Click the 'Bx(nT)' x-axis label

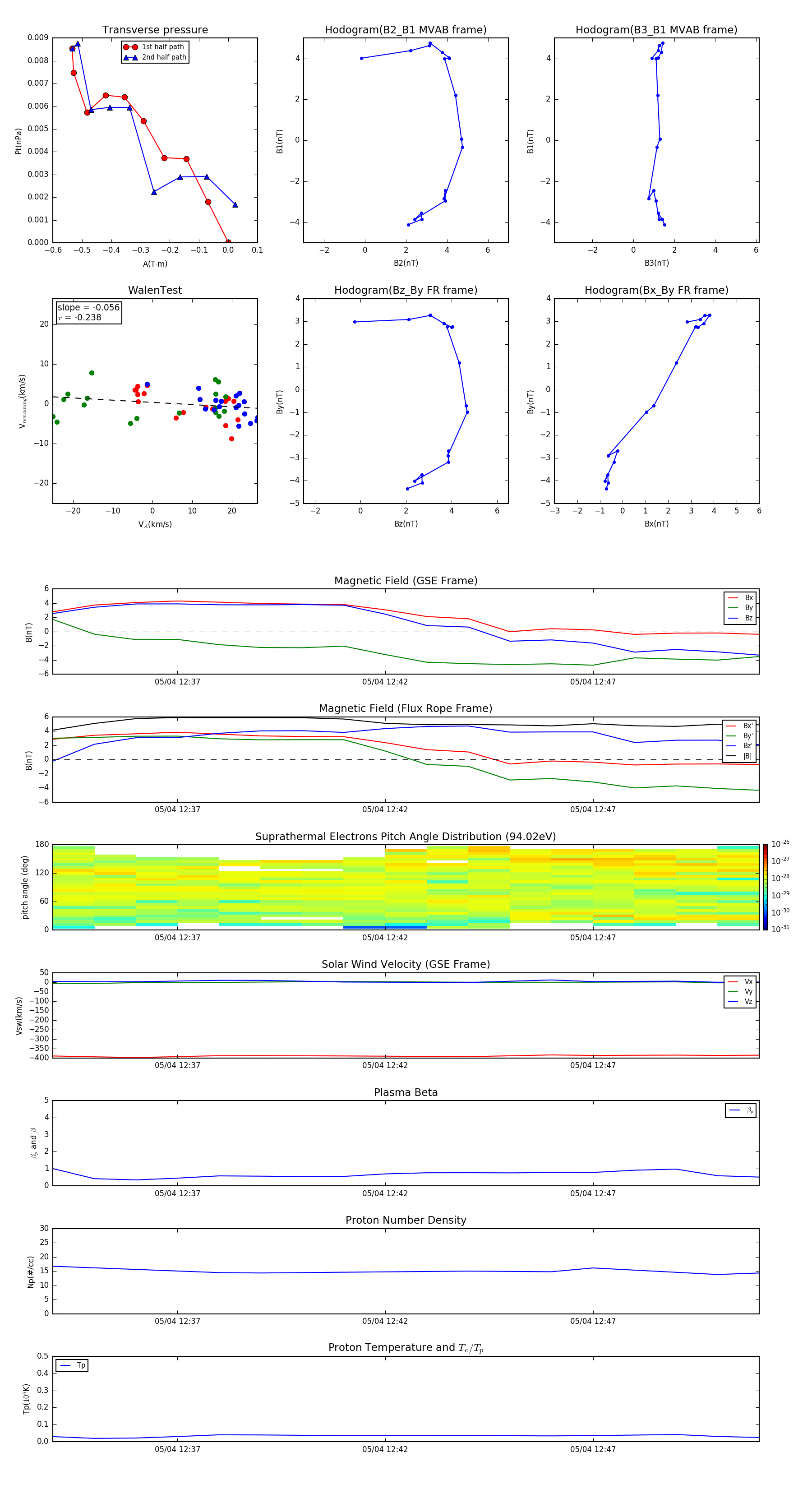tap(656, 524)
